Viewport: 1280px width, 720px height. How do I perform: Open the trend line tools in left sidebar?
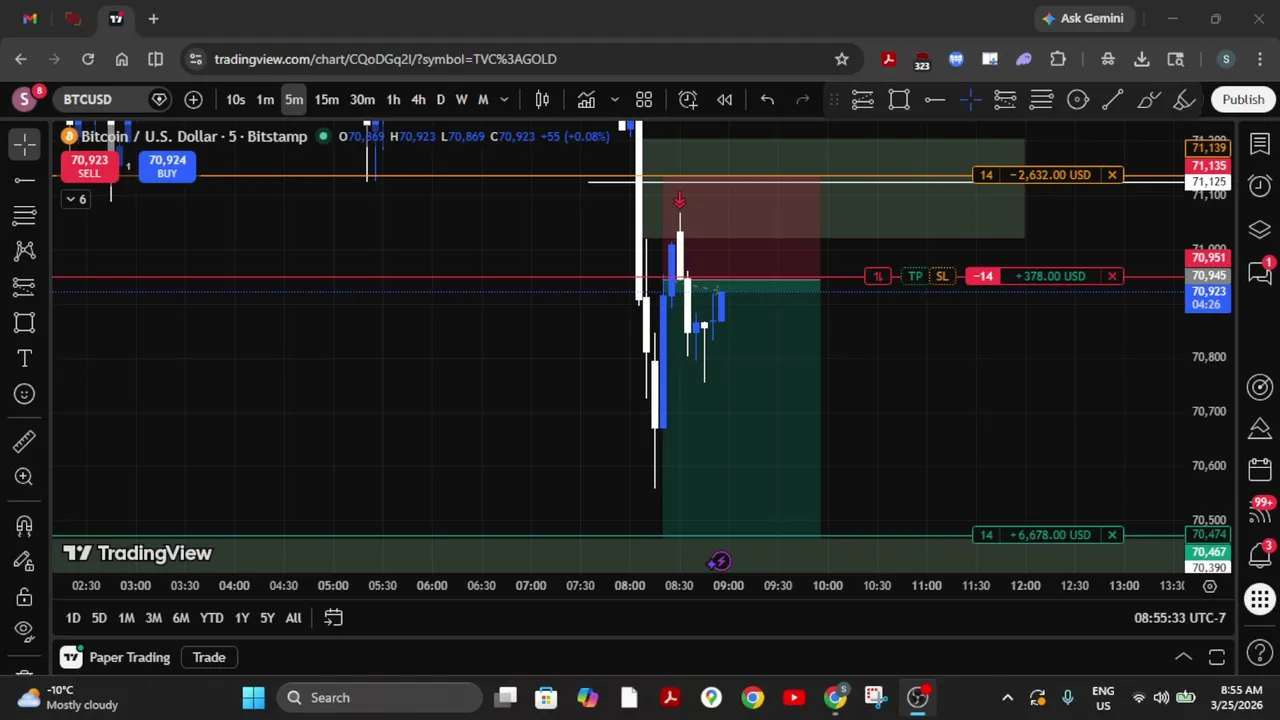point(25,180)
